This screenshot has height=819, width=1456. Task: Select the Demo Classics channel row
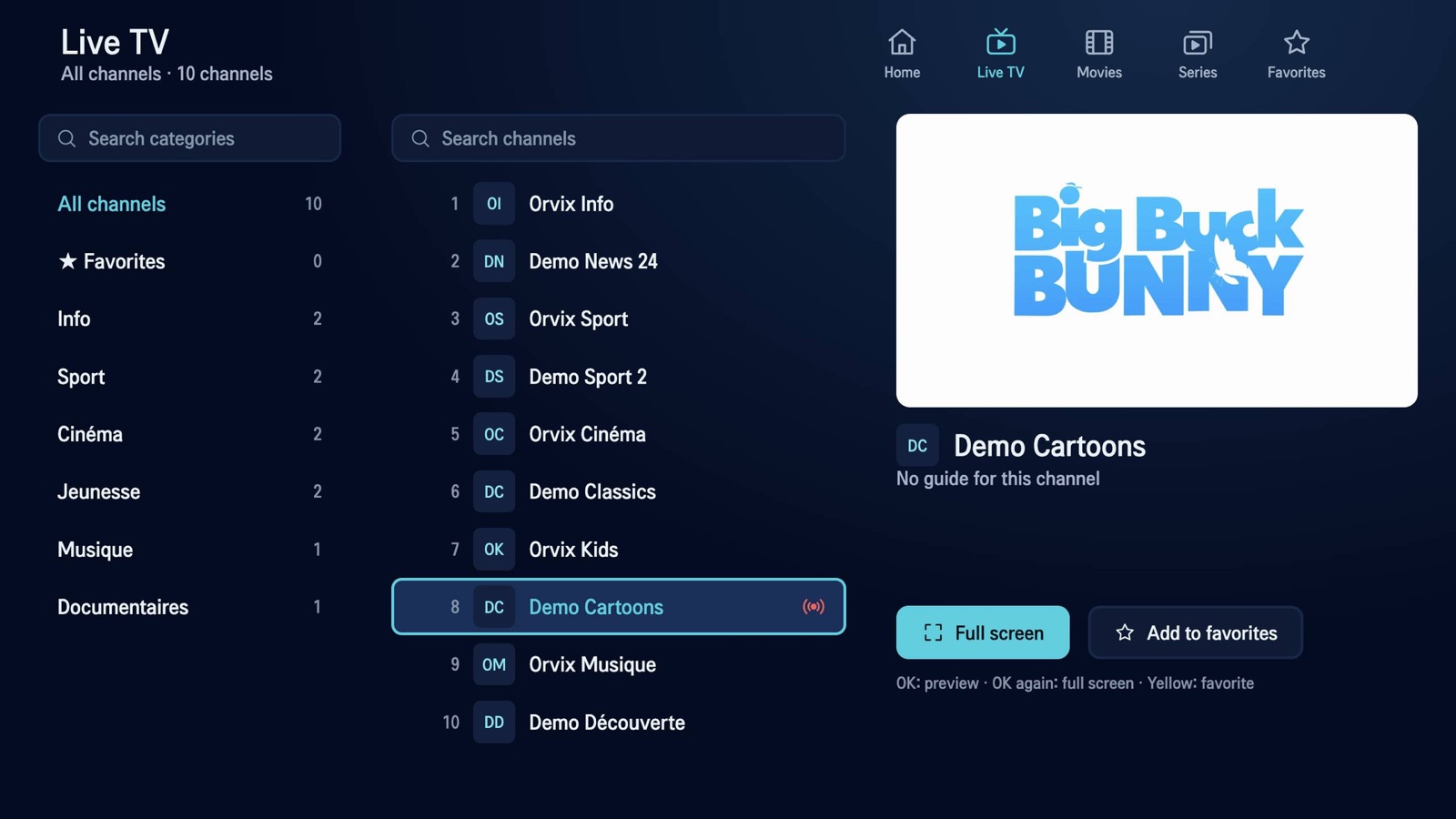(x=619, y=491)
